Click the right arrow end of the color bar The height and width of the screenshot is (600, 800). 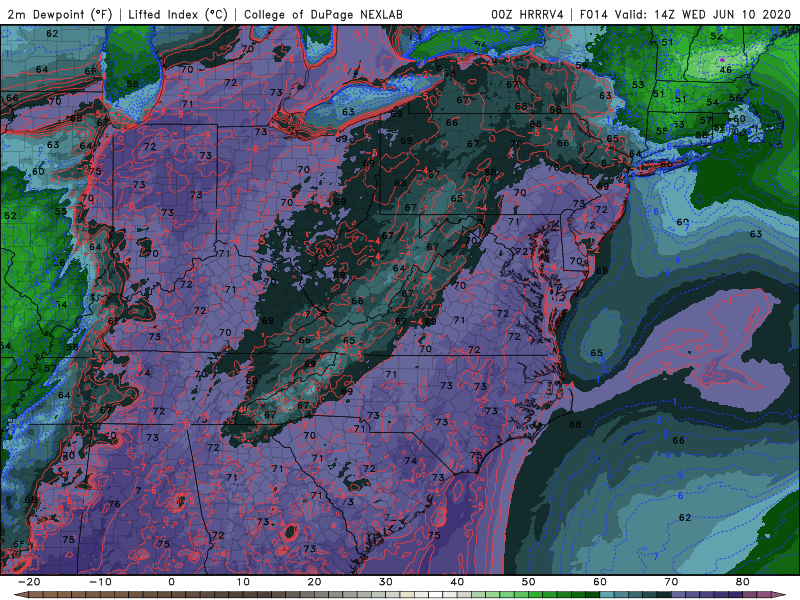coord(781,595)
